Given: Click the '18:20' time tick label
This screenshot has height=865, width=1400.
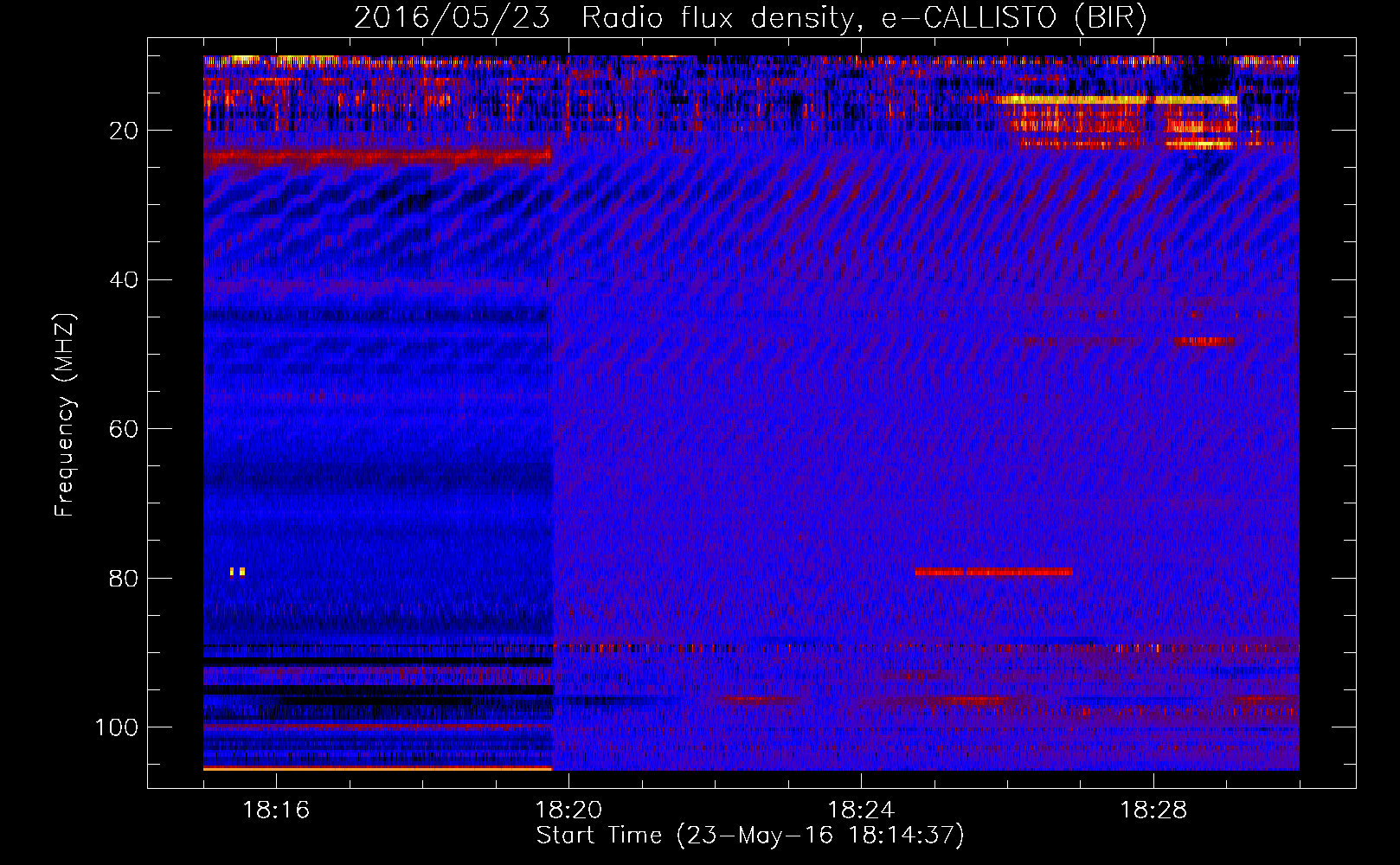Looking at the screenshot, I should [x=568, y=810].
